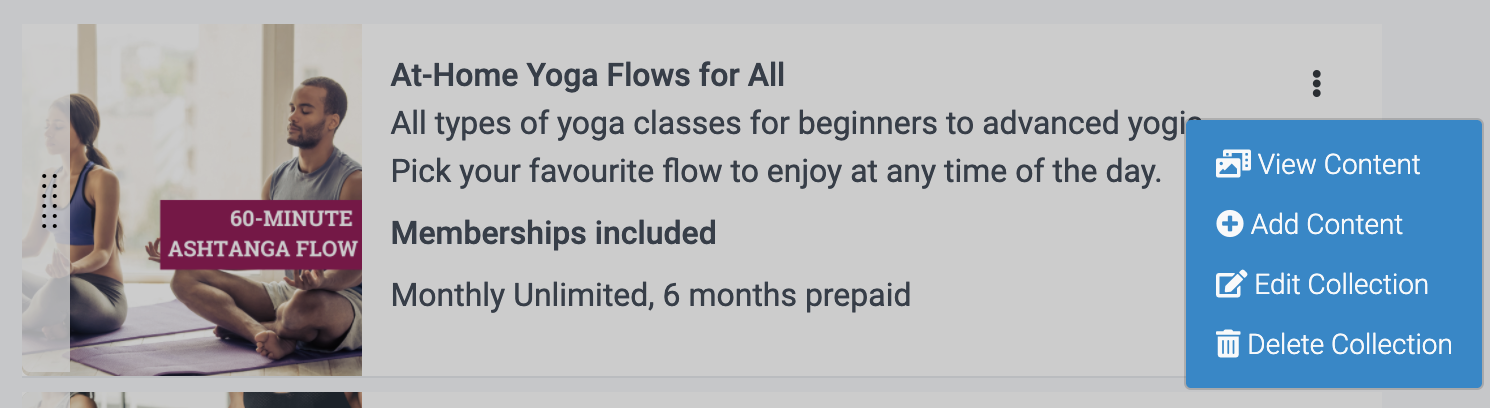Viewport: 1490px width, 408px height.
Task: Click the Memberships included heading
Action: point(553,233)
